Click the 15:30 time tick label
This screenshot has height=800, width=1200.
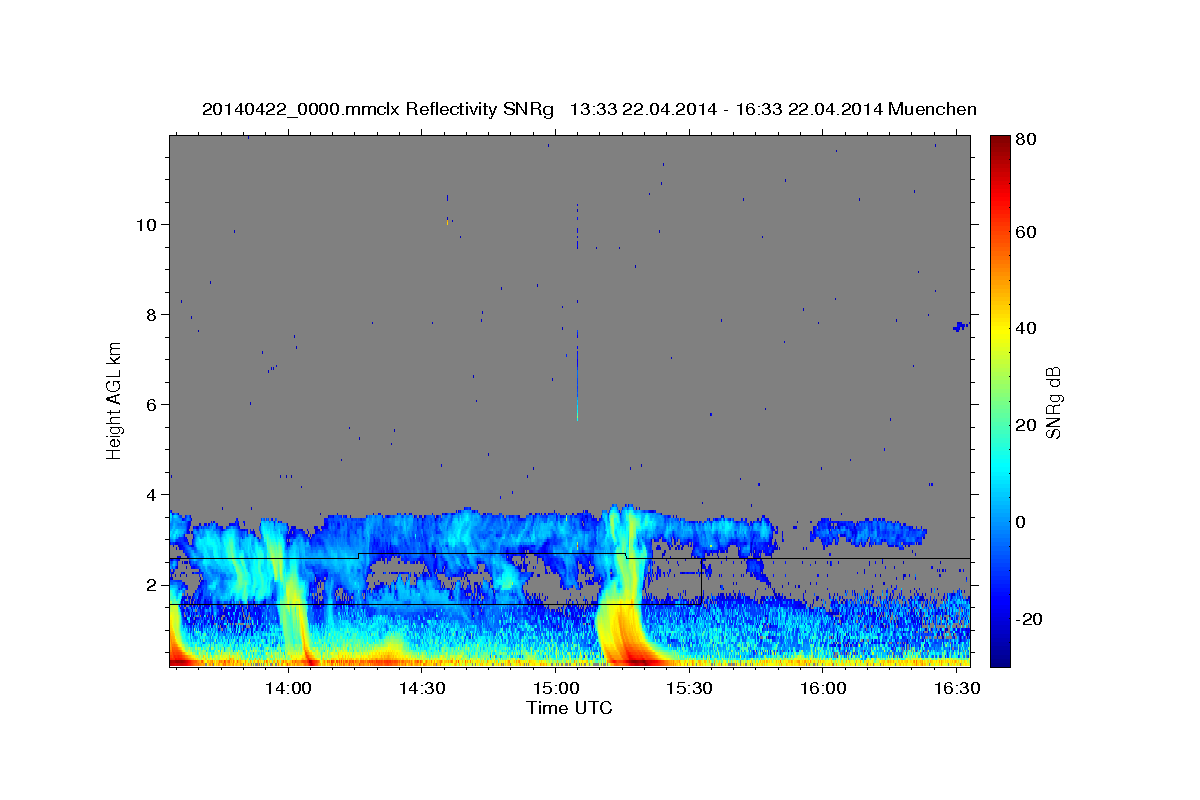690,689
